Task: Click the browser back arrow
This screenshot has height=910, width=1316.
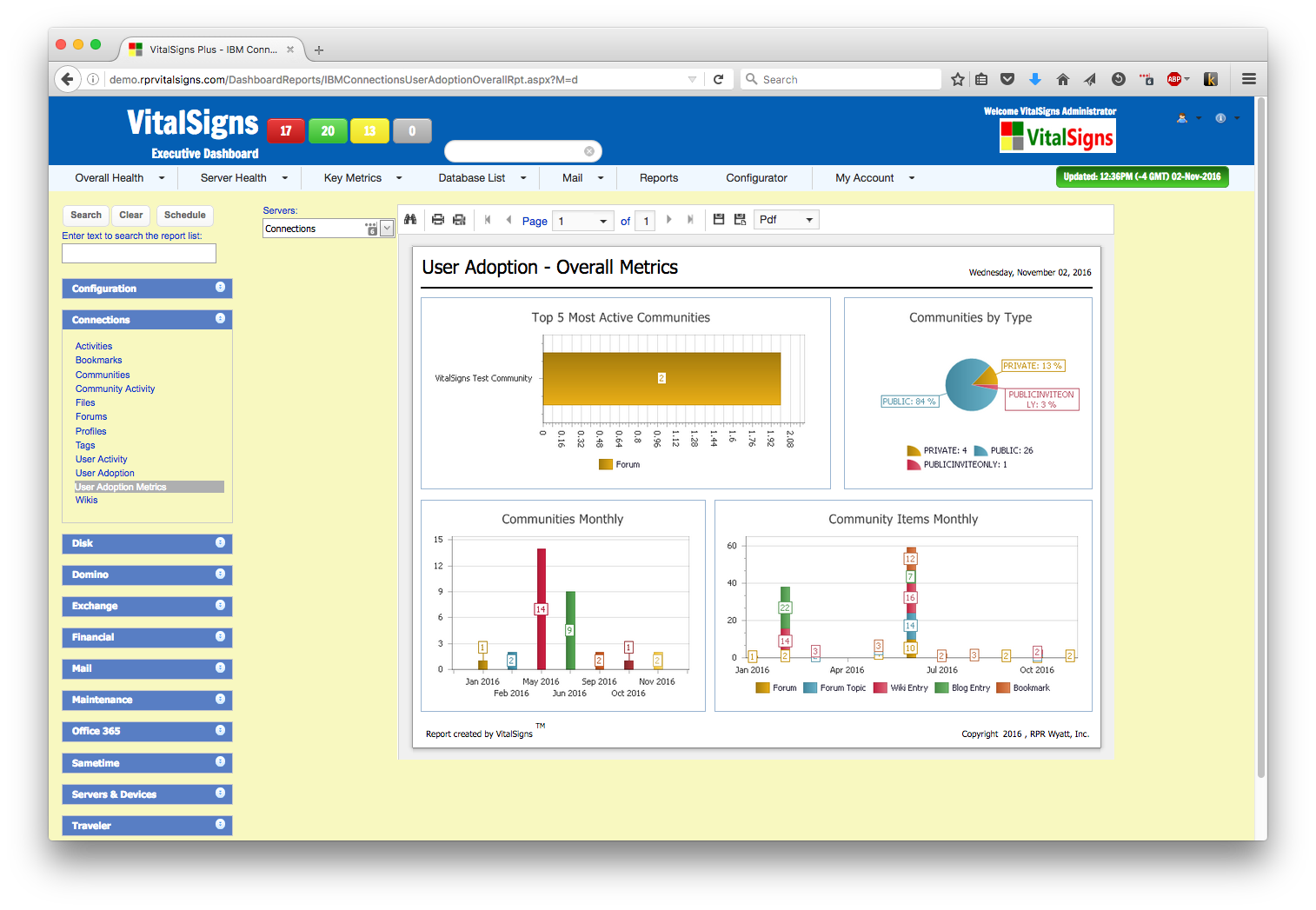Action: (68, 79)
